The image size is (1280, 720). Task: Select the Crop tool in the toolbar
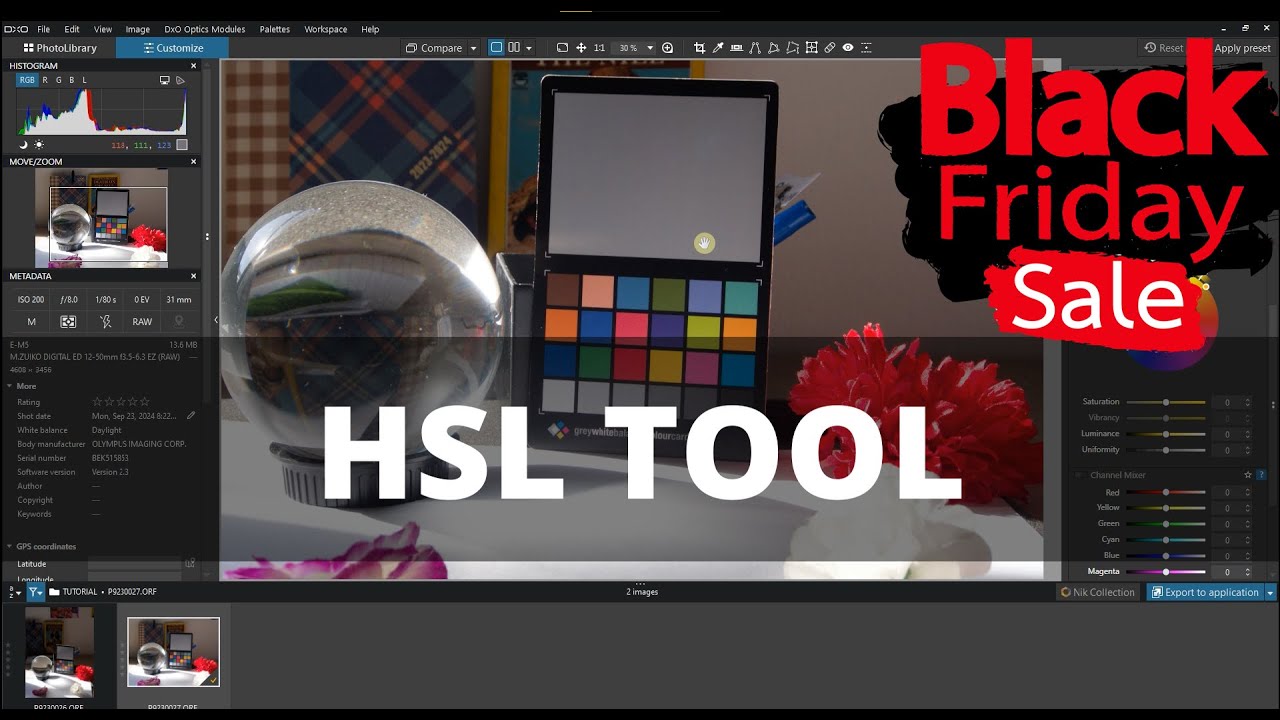coord(699,48)
